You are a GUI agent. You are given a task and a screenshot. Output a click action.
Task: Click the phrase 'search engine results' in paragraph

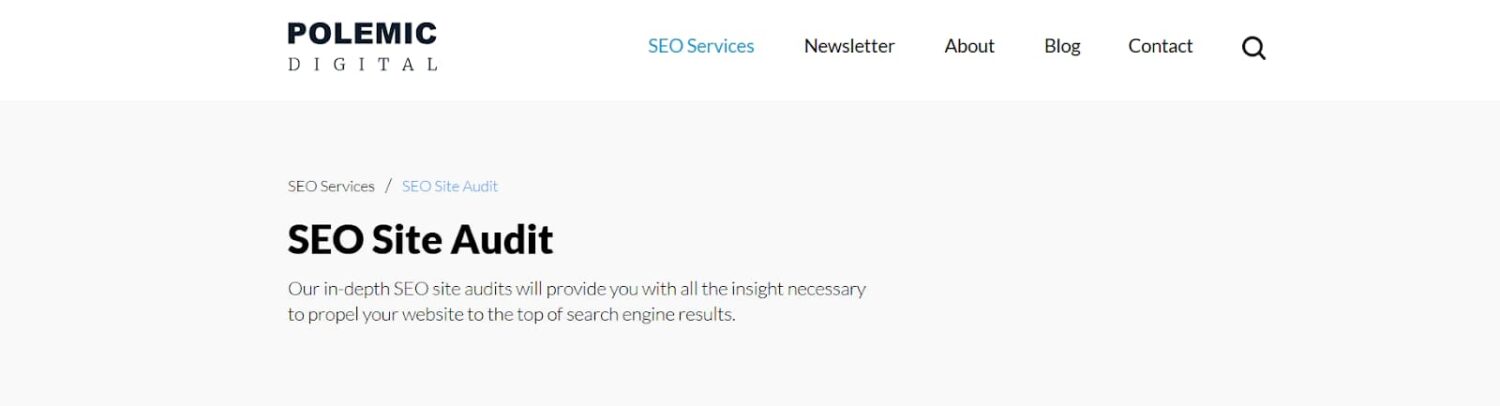(x=650, y=314)
